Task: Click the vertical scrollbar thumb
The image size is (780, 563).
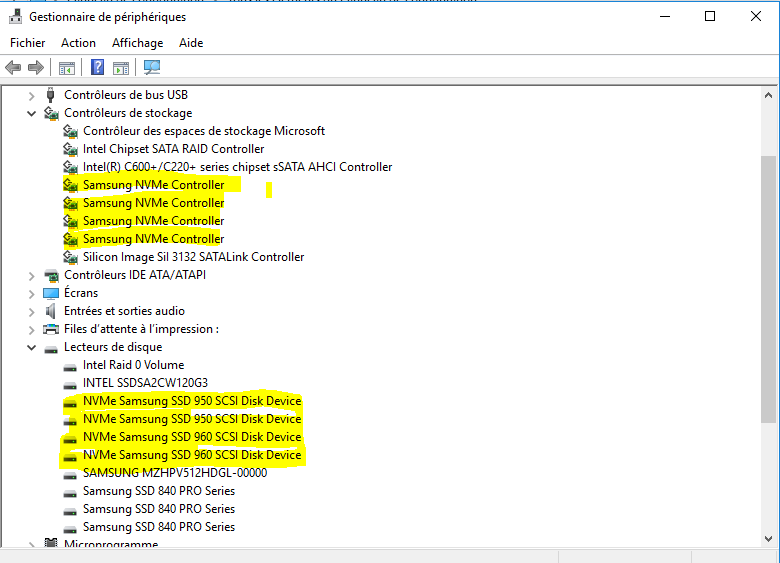Action: click(769, 289)
